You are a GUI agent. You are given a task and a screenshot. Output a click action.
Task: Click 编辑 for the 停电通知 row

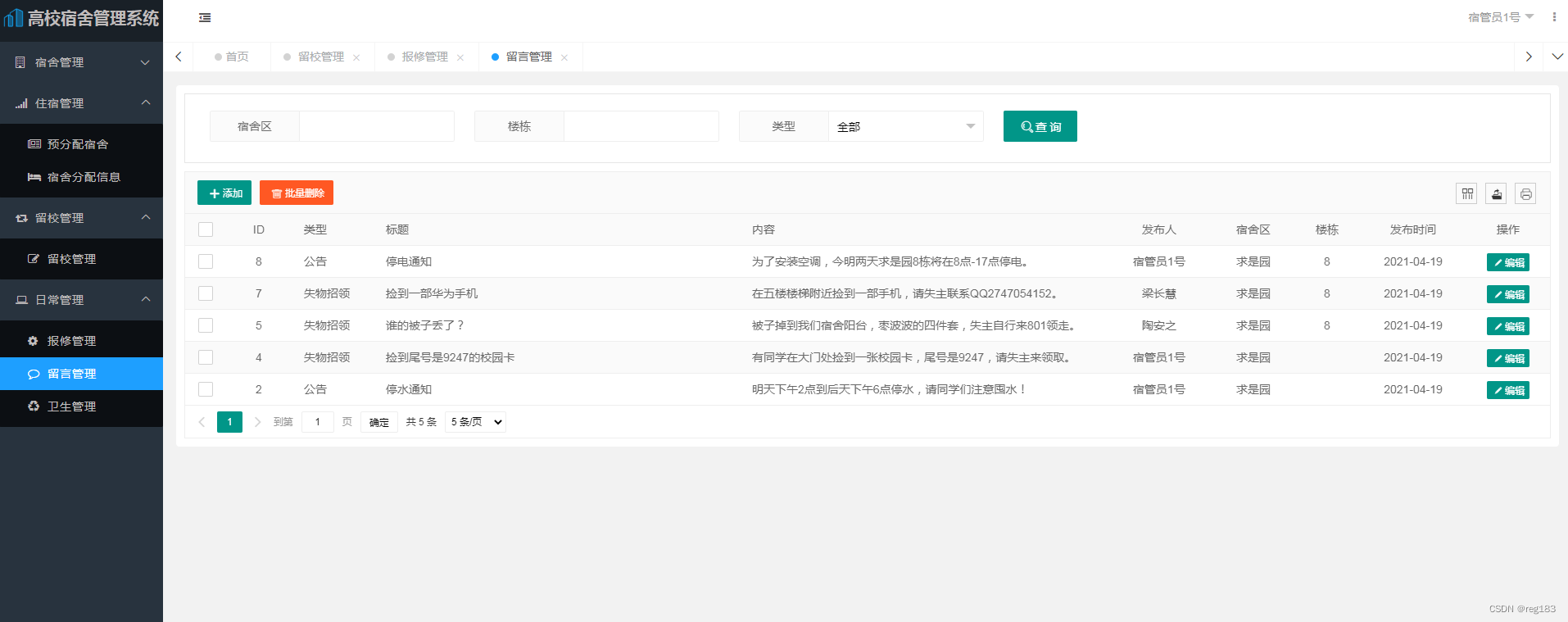tap(1507, 262)
